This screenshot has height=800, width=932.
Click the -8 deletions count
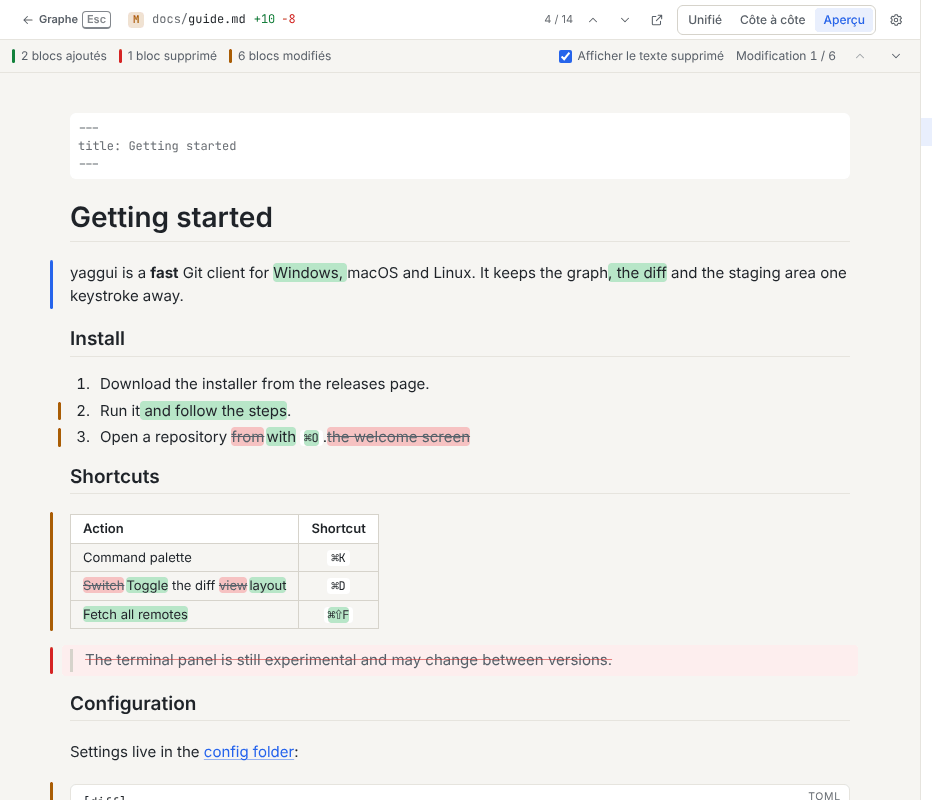click(x=289, y=20)
